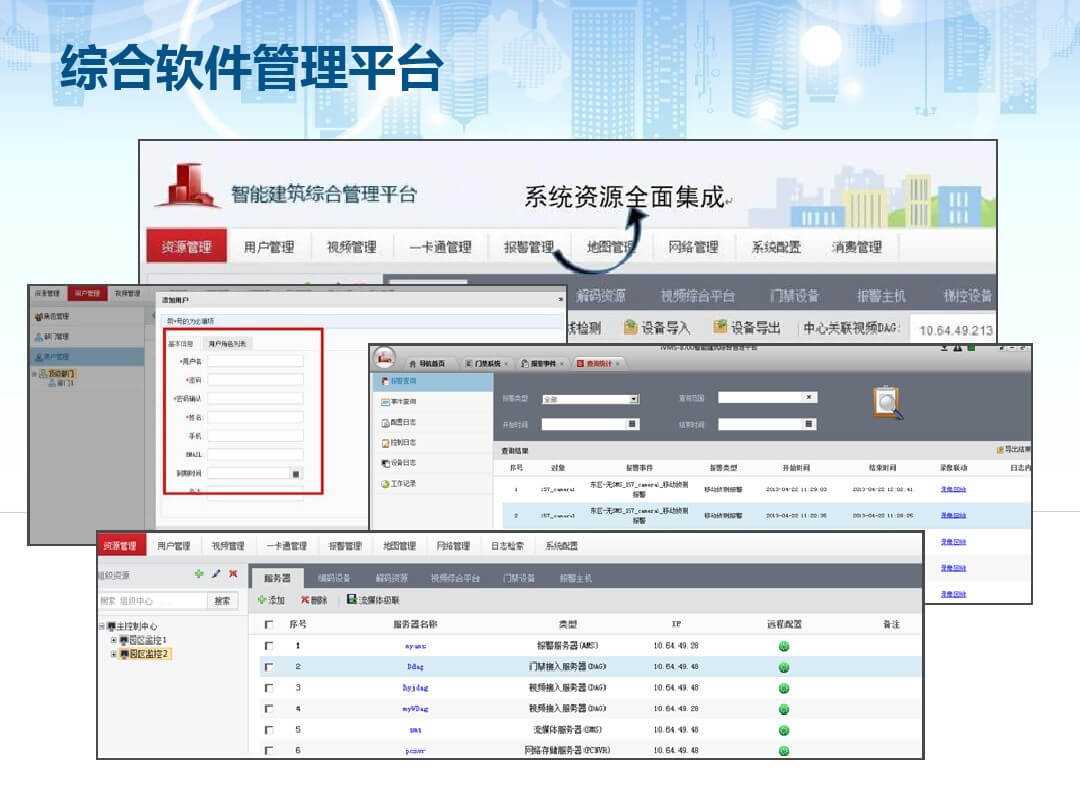Open 资源管理 in the large back window
This screenshot has width=1080, height=810.
coord(187,246)
